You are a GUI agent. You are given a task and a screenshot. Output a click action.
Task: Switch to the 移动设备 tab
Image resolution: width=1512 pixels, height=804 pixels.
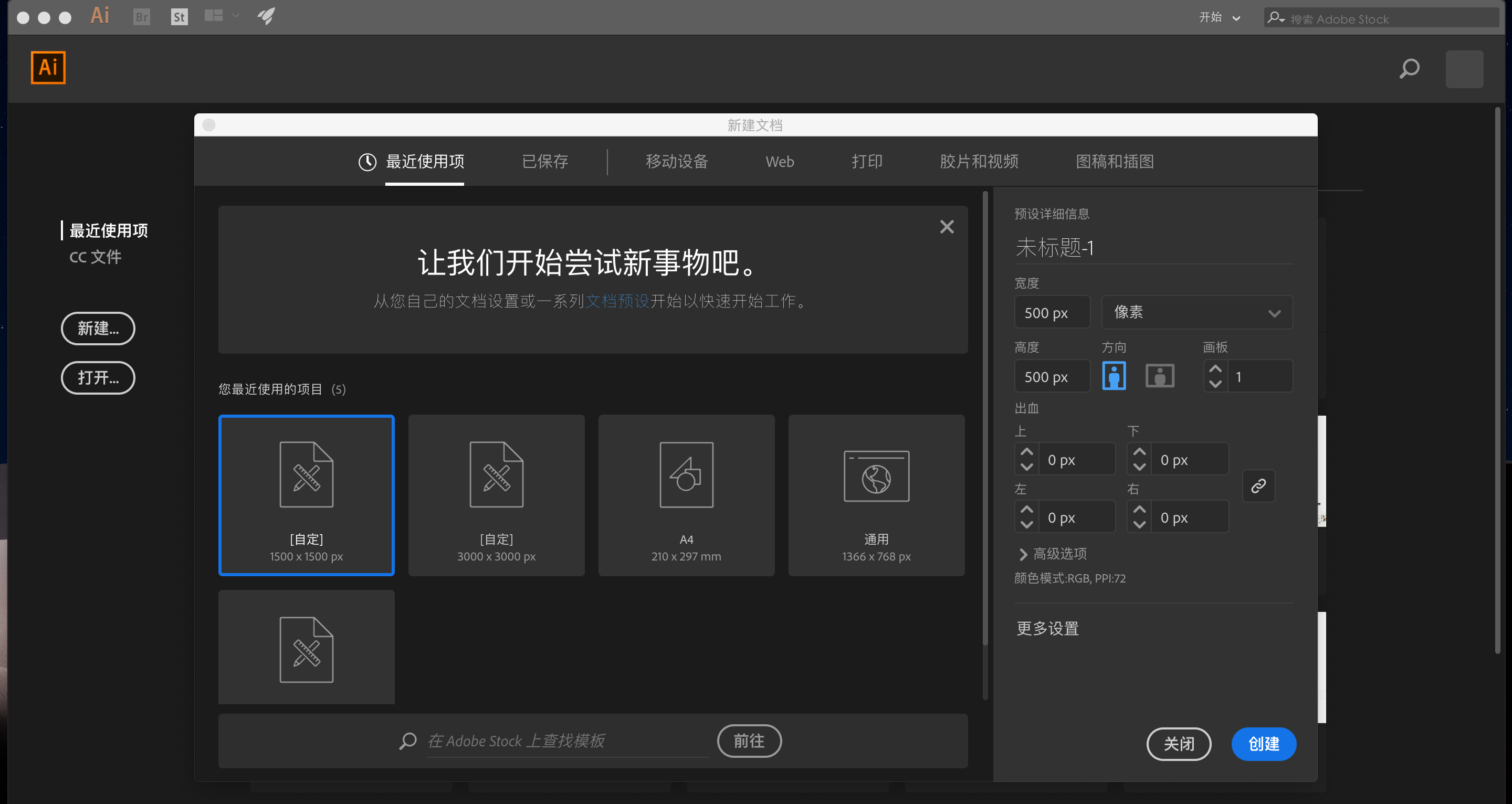[x=676, y=162]
